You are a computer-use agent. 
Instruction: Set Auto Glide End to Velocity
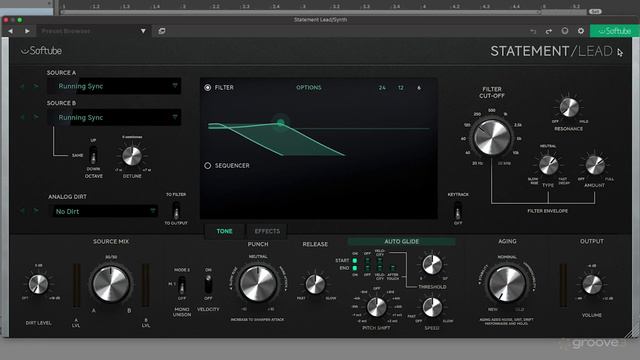click(380, 268)
